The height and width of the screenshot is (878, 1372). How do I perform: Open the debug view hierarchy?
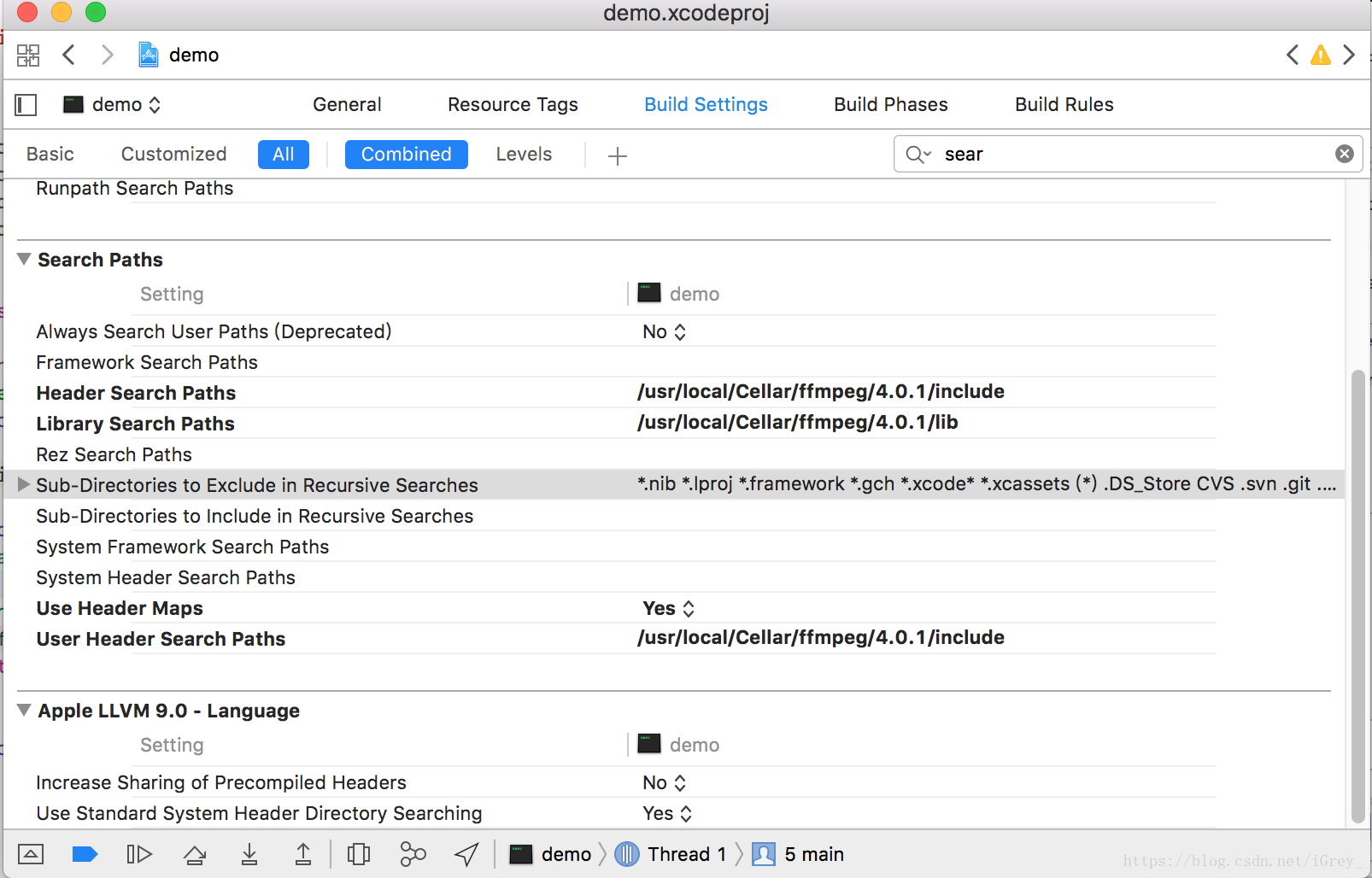(x=359, y=854)
